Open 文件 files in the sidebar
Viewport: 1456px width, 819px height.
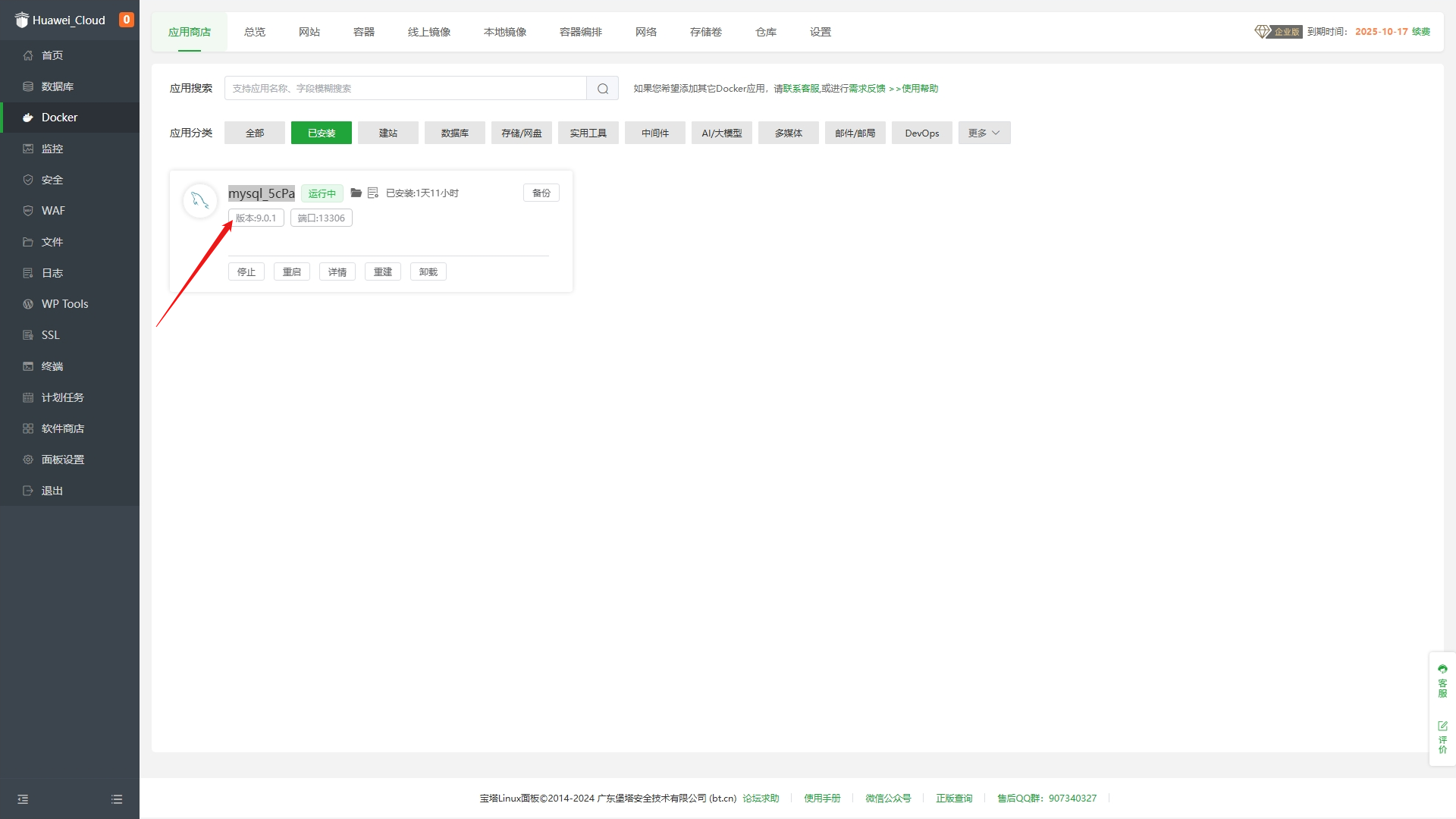pyautogui.click(x=70, y=242)
